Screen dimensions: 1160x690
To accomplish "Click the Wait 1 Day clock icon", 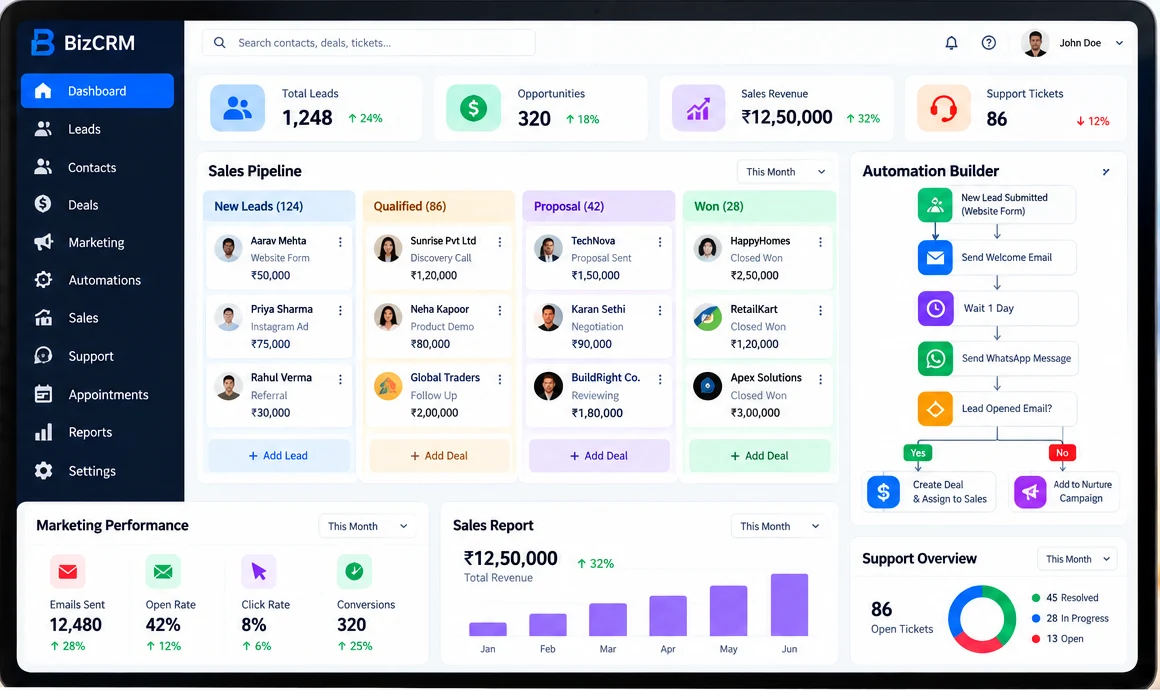I will (935, 308).
